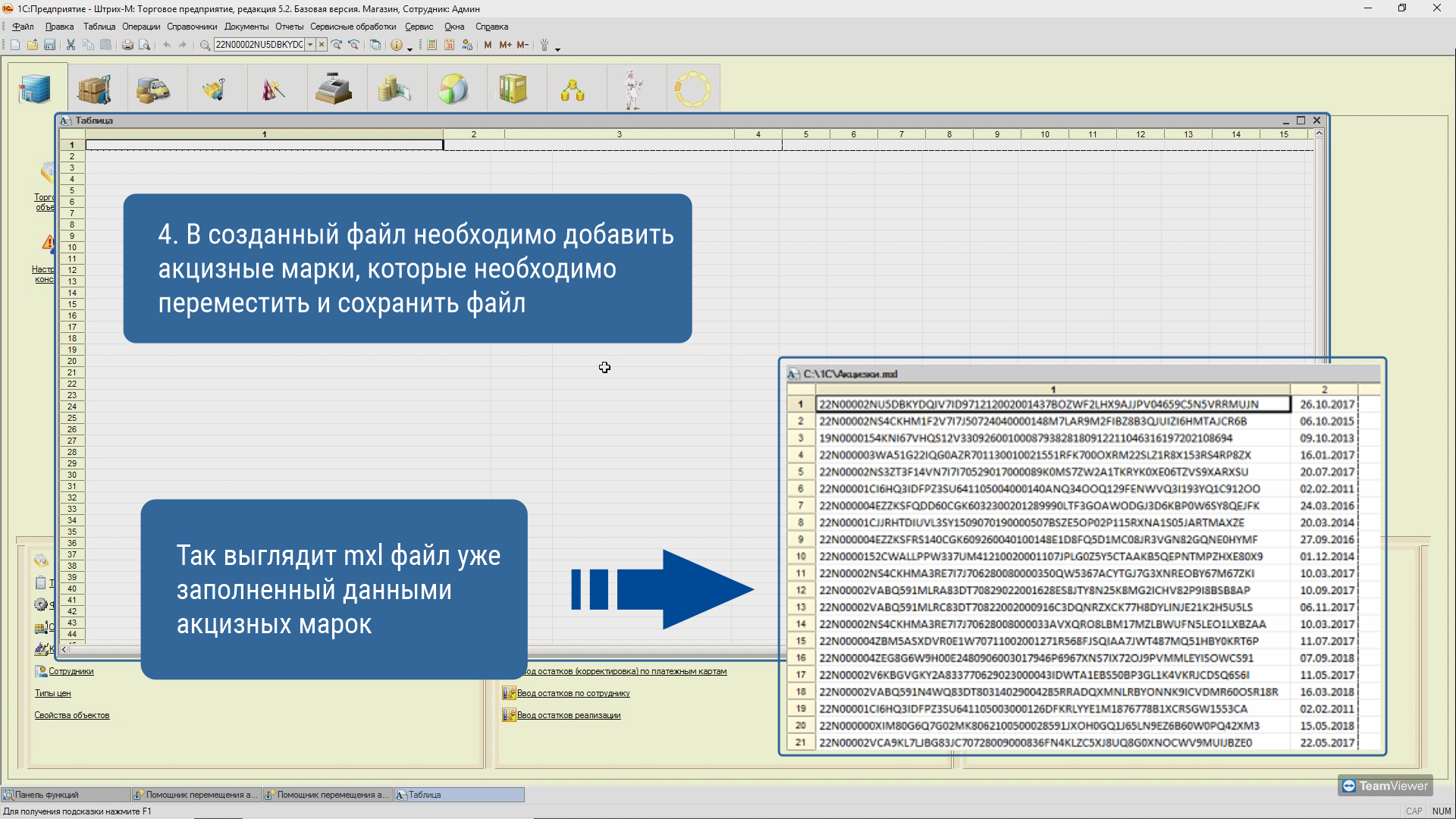
Task: Open the delivery truck section icon
Action: [x=153, y=89]
